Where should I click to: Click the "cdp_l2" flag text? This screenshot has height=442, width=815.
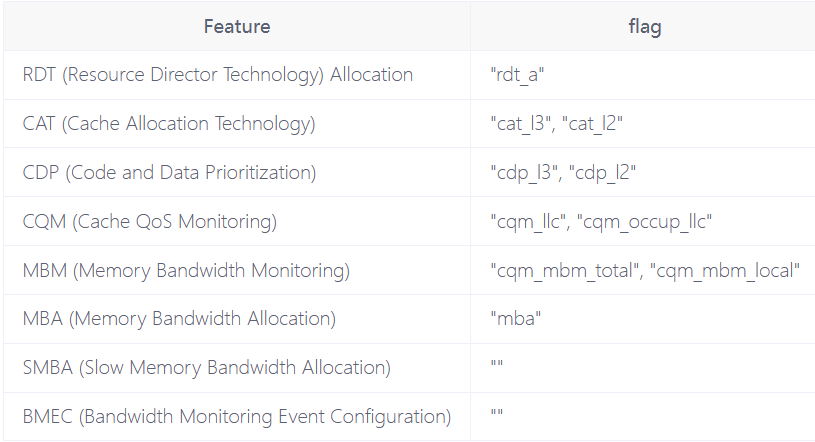point(598,173)
